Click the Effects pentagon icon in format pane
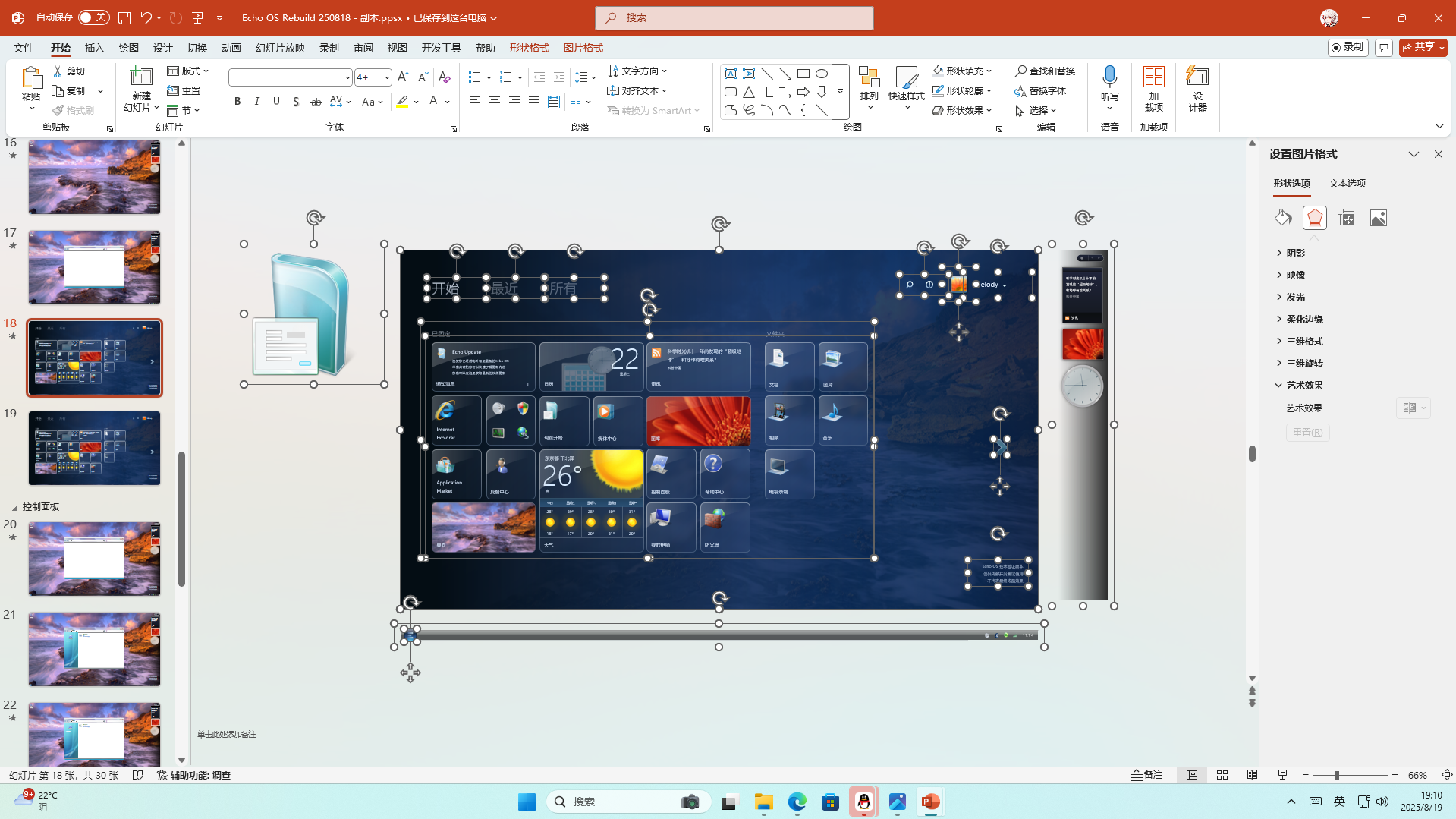Screen dimensions: 1456x819 1314,219
